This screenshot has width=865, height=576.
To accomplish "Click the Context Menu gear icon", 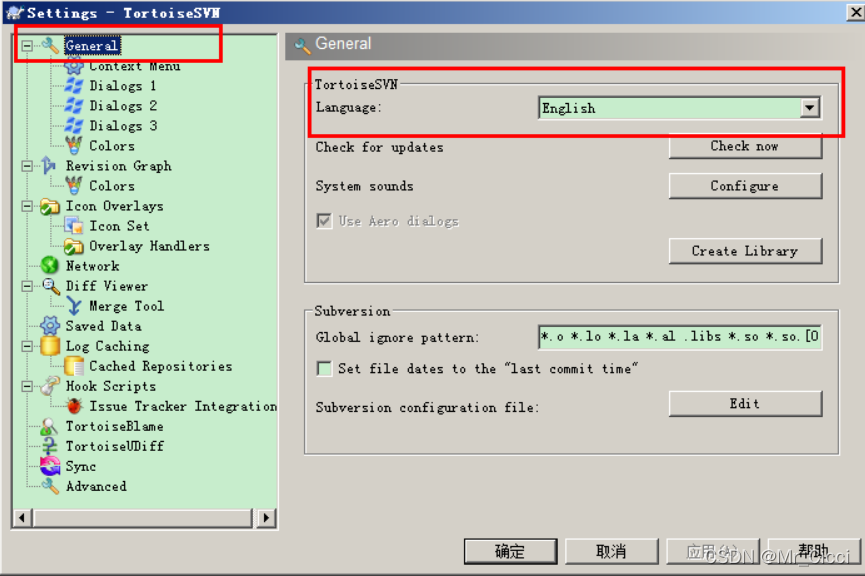I will 73,66.
